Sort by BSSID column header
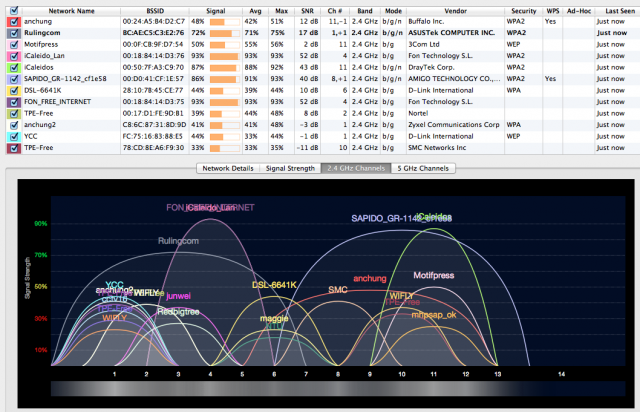The width and height of the screenshot is (640, 412). coord(155,11)
